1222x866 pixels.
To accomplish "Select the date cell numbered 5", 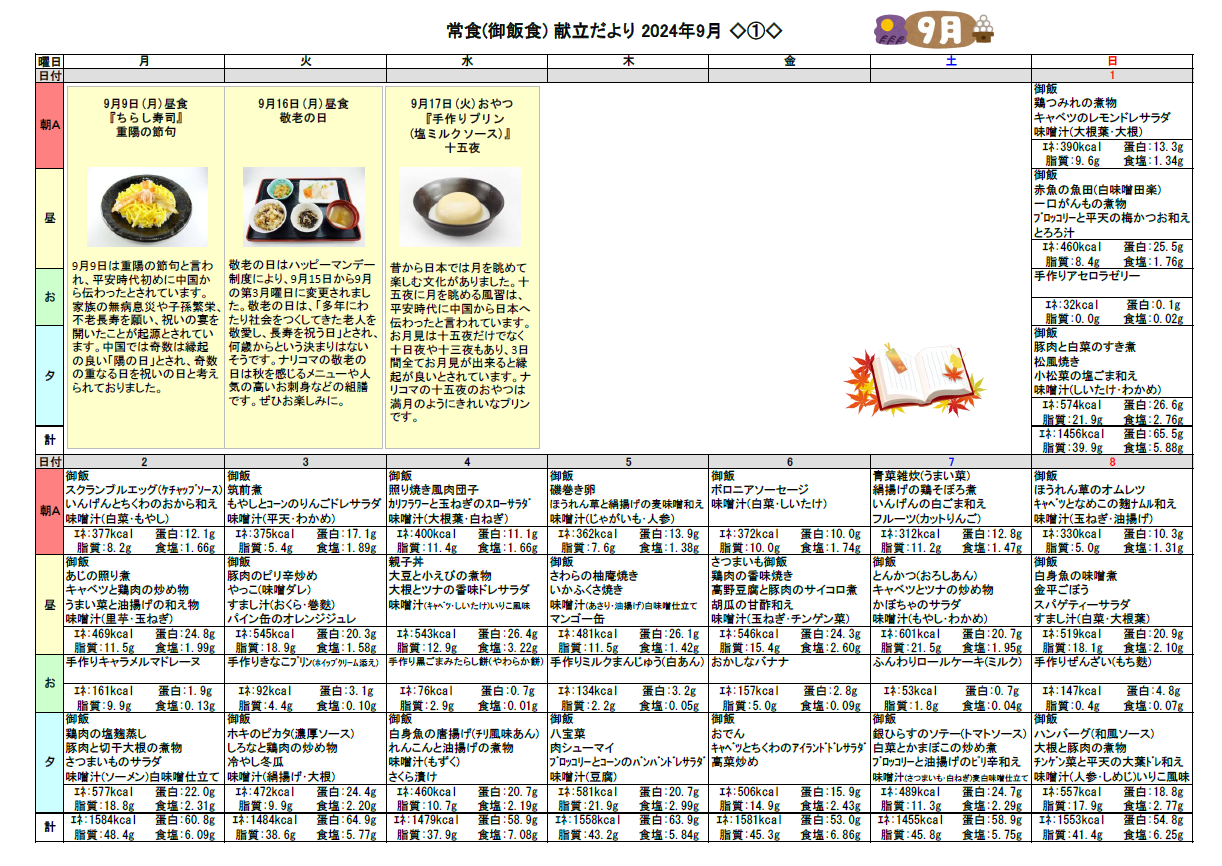I will [628, 462].
